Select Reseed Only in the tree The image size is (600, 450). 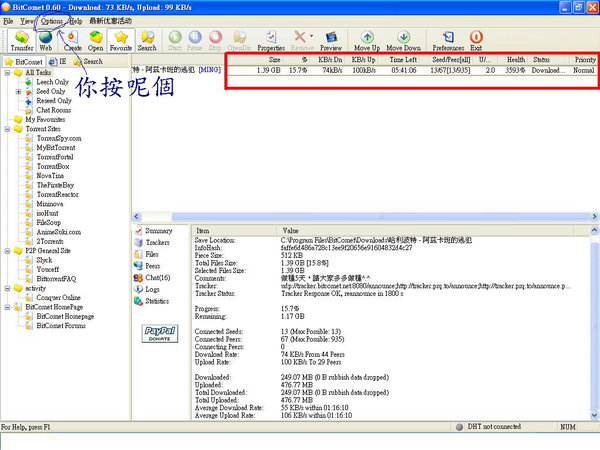(x=54, y=101)
